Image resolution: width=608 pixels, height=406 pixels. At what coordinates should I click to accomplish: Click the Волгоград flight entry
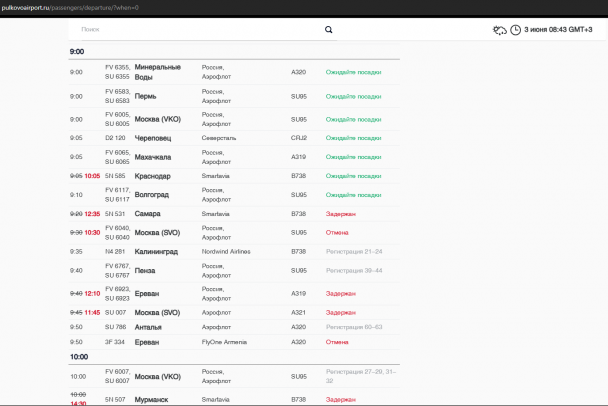[x=234, y=195]
